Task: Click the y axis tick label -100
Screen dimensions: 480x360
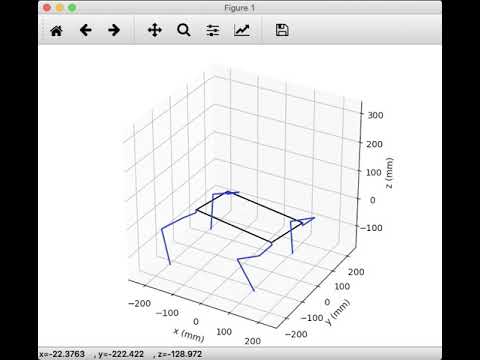Action: pos(312,318)
